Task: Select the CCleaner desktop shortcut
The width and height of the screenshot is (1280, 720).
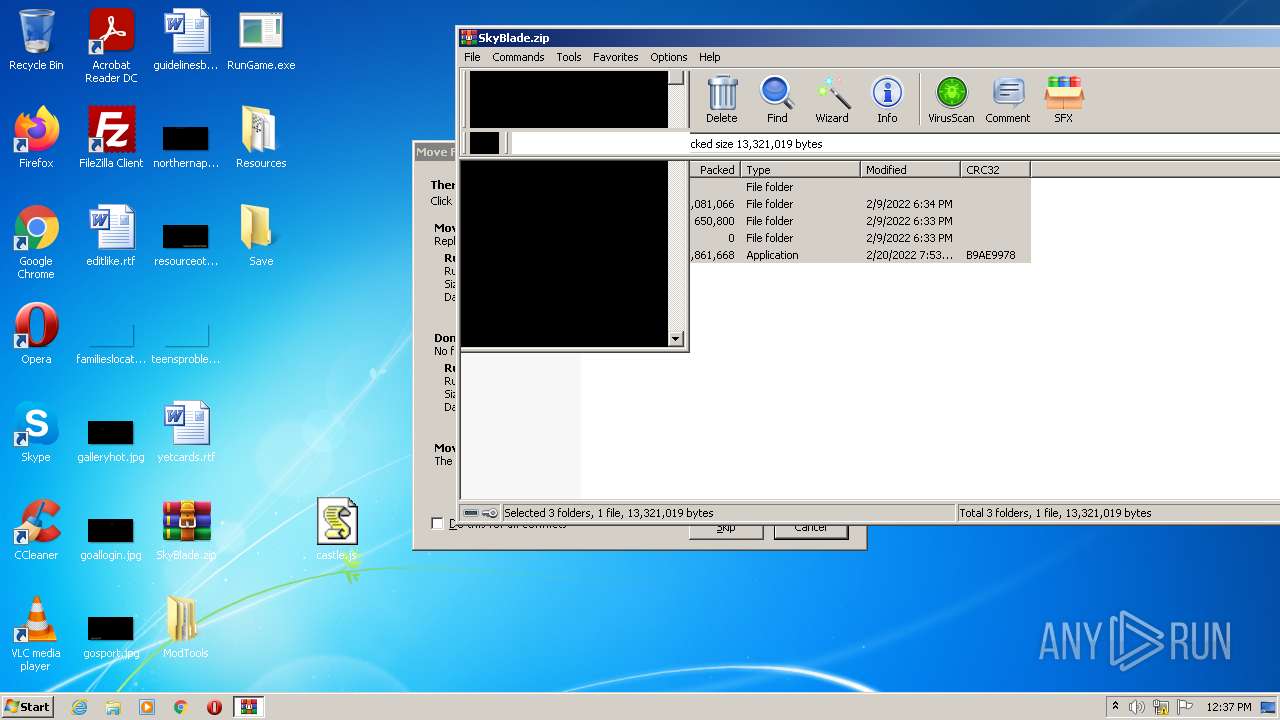Action: coord(36,531)
